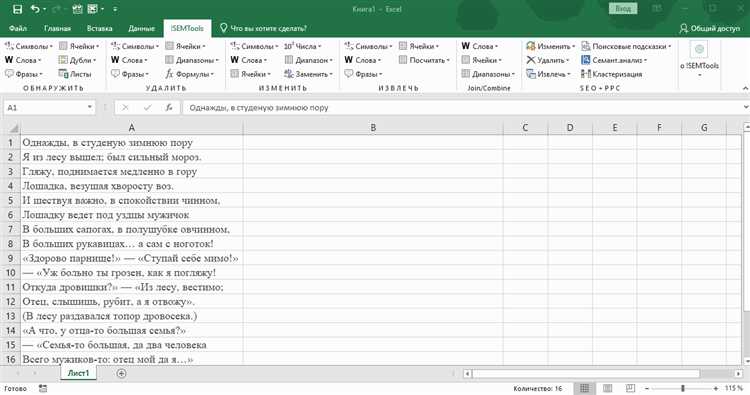Switch to the Данные tab
This screenshot has width=750, height=395.
142,29
